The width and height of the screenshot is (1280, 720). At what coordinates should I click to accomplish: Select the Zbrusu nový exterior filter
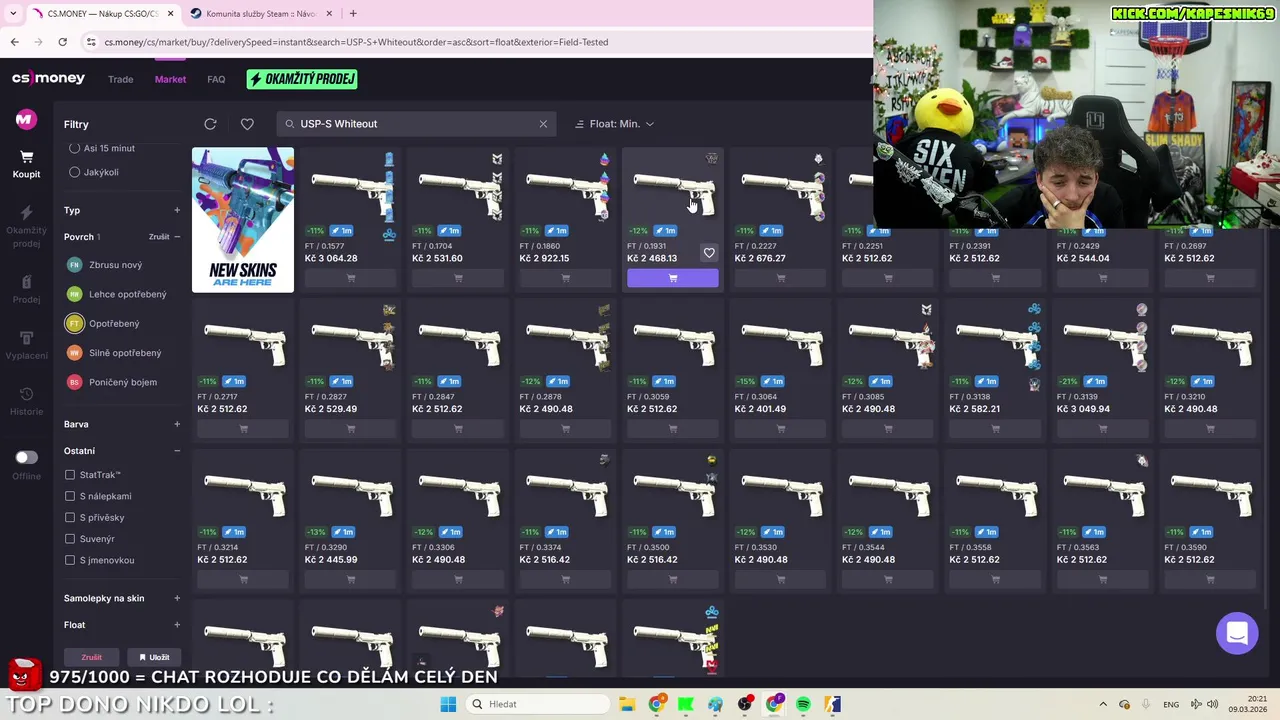(104, 265)
